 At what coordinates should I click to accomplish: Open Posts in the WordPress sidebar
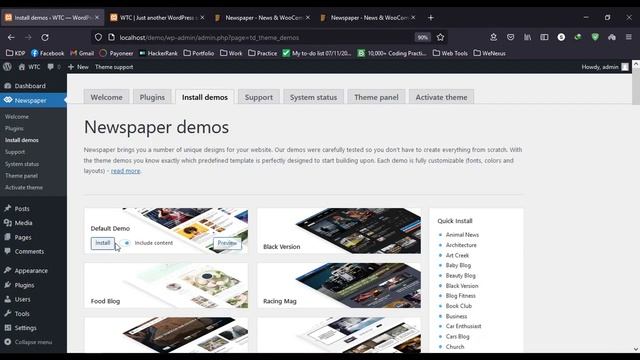pyautogui.click(x=22, y=209)
